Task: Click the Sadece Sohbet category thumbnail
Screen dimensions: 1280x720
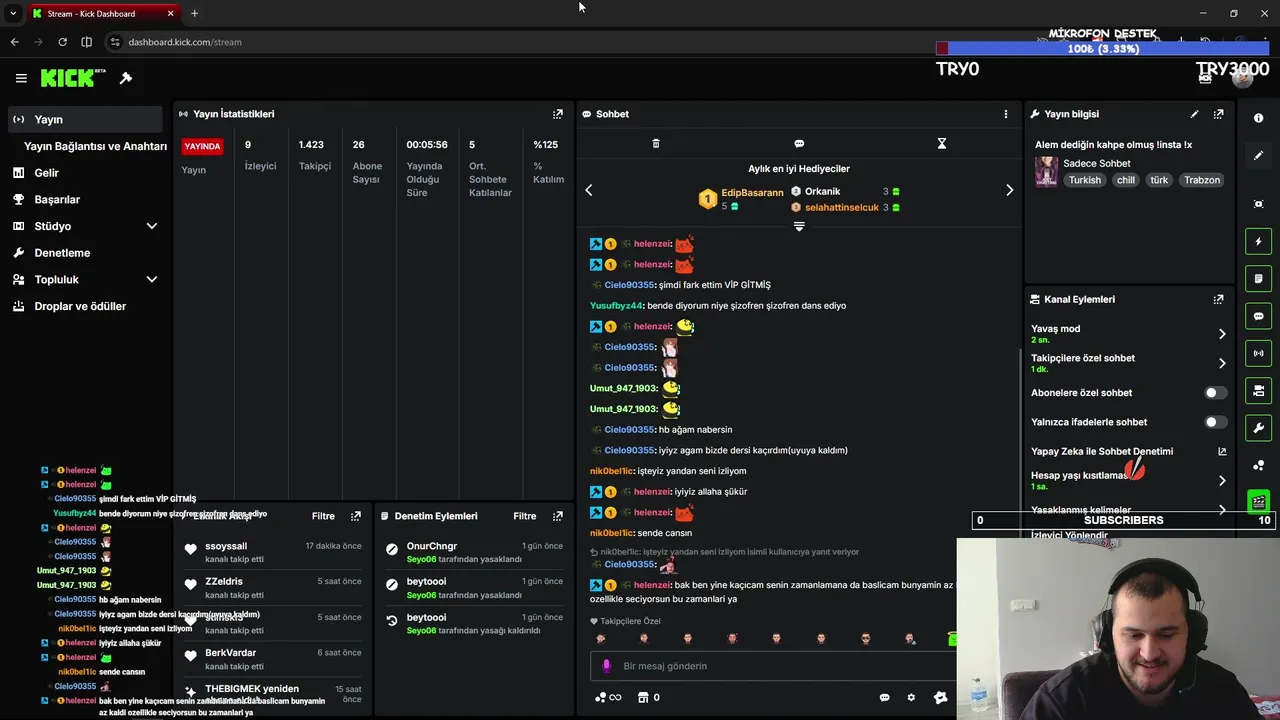Action: click(1046, 171)
